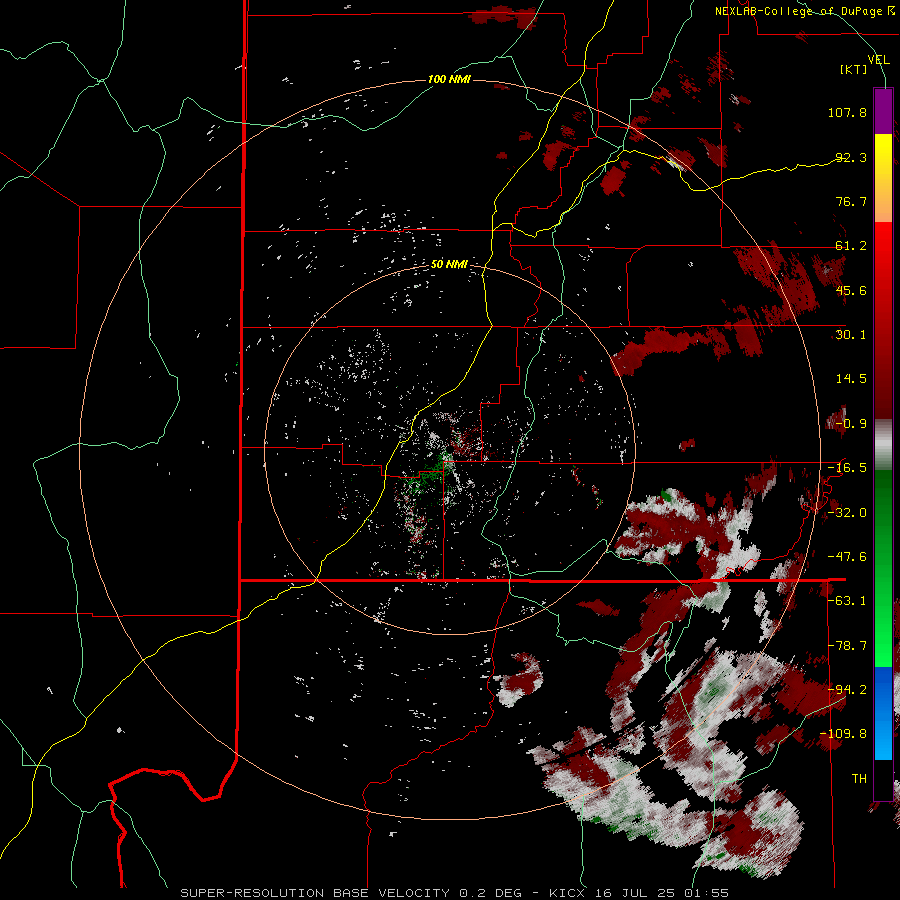This screenshot has height=900, width=900.
Task: Click the -0.9 legend value
Action: 851,424
